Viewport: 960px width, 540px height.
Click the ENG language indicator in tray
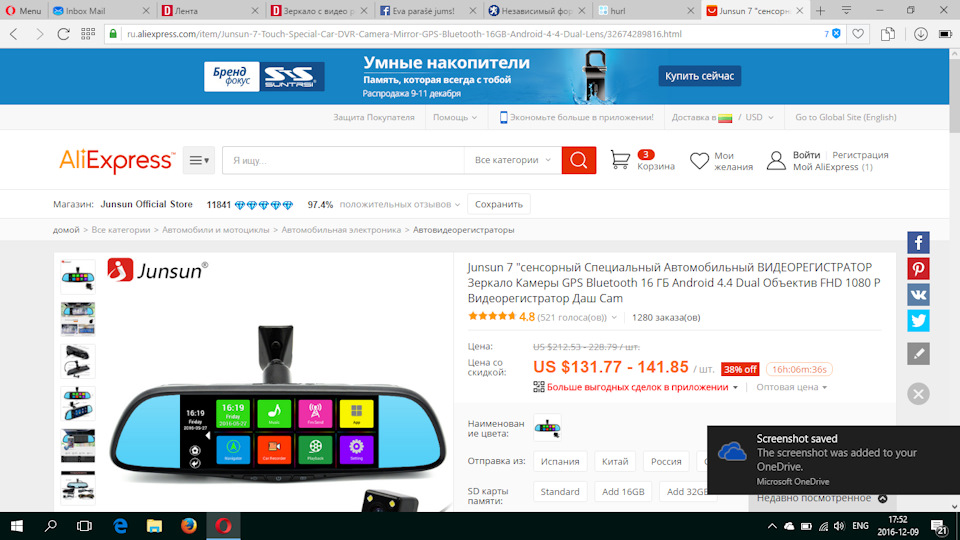pos(860,526)
